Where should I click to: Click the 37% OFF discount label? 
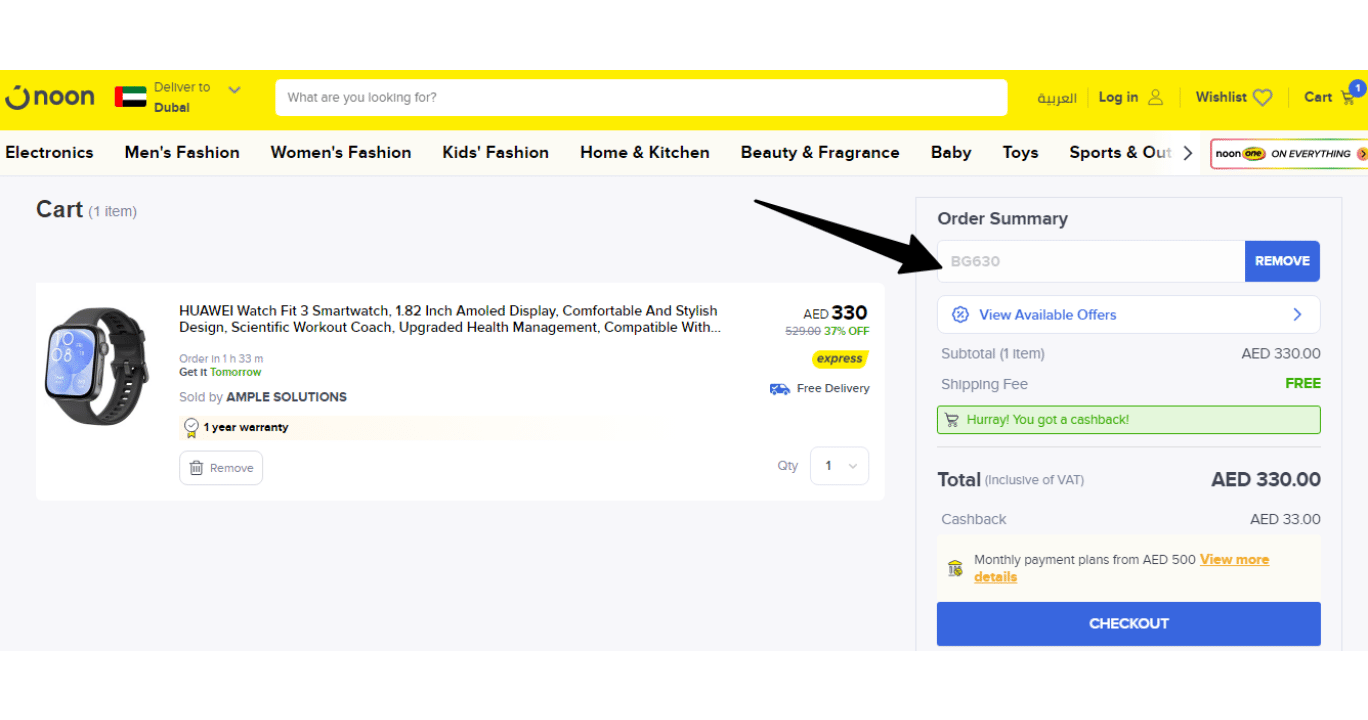click(846, 331)
